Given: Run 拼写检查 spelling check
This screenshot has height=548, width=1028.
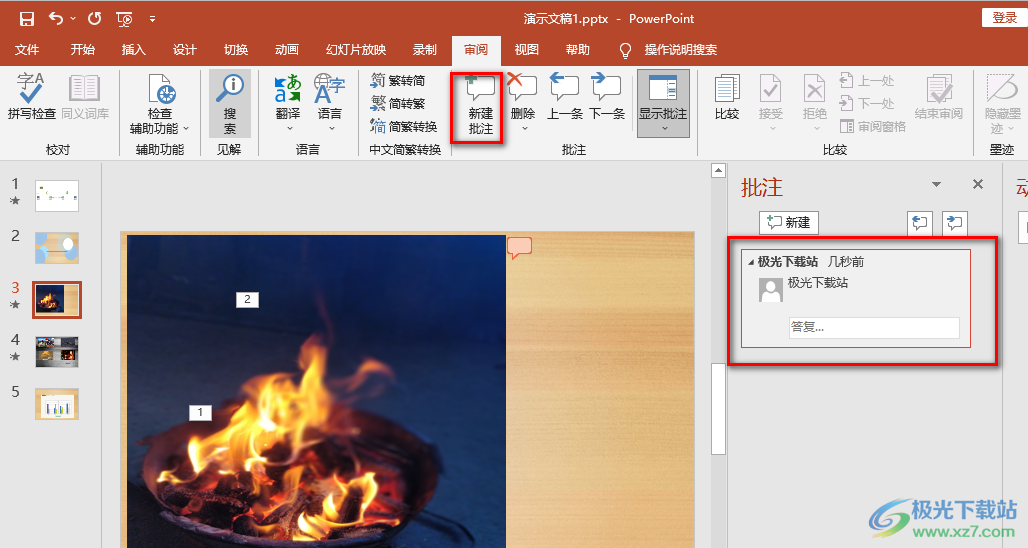Looking at the screenshot, I should point(31,97).
